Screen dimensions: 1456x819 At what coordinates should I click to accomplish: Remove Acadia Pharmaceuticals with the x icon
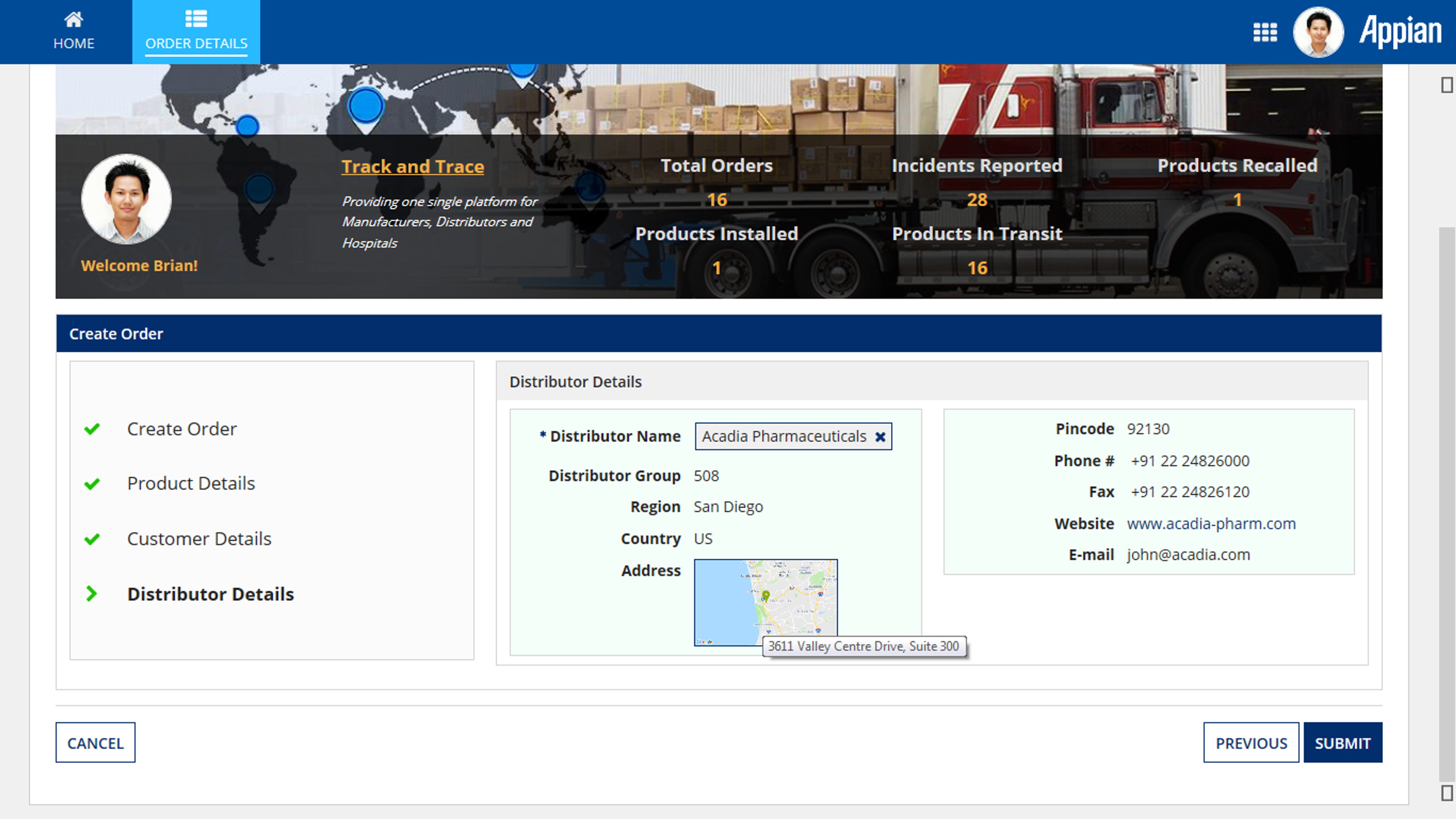[x=880, y=437]
